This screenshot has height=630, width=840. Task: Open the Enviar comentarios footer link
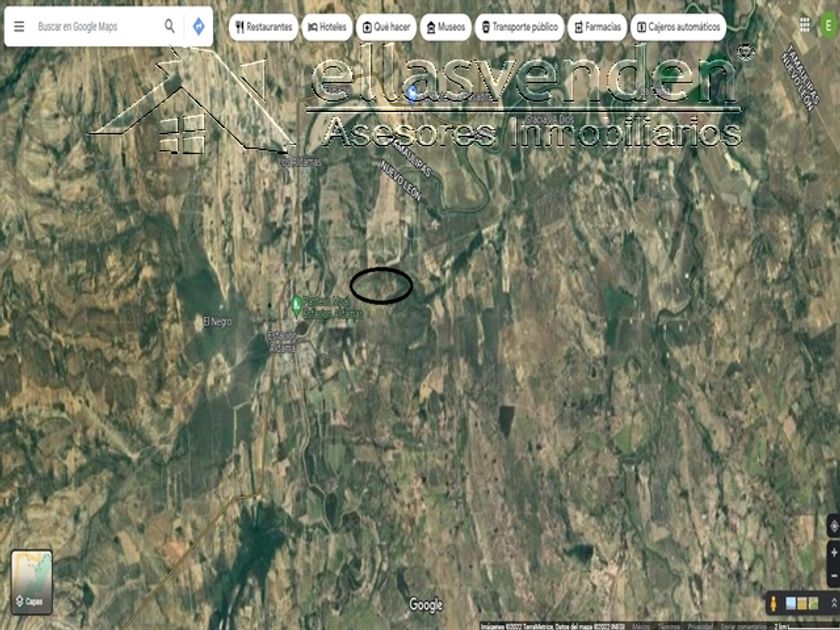click(744, 626)
